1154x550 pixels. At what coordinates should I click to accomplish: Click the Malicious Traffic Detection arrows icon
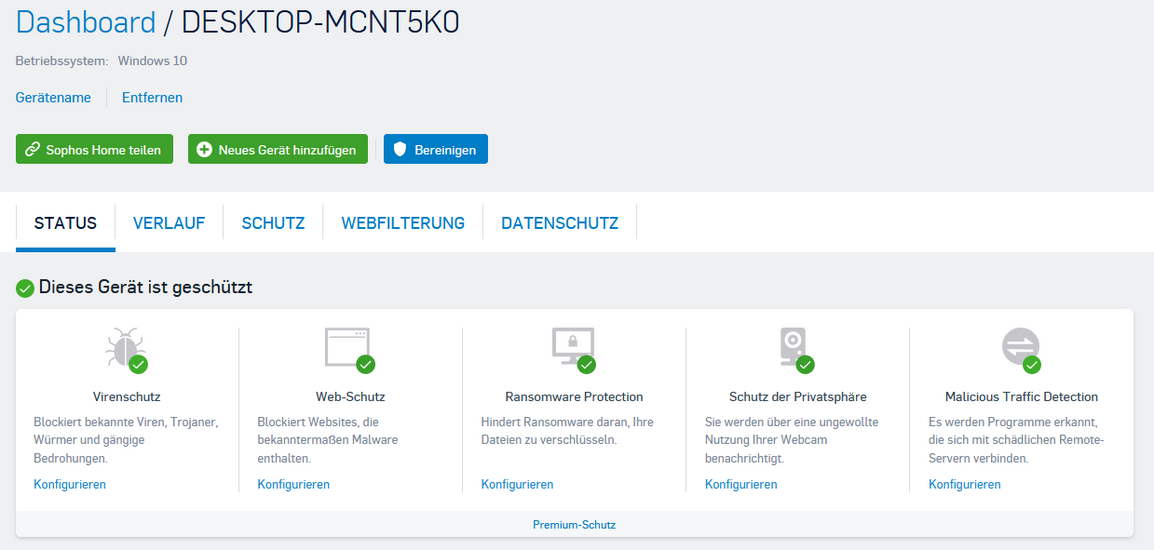[x=1021, y=348]
